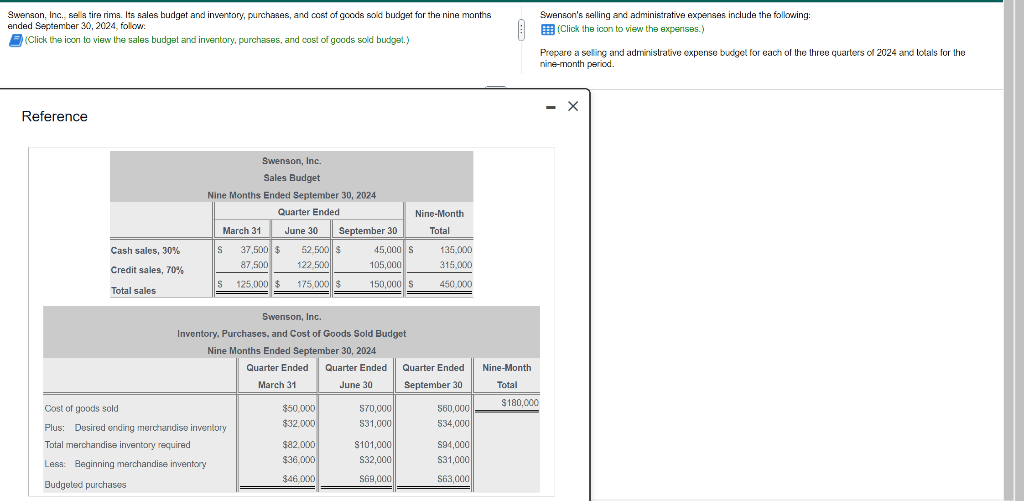Select the $94,000 total inventory required cell
Viewport: 1024px width, 501px height.
(453, 444)
